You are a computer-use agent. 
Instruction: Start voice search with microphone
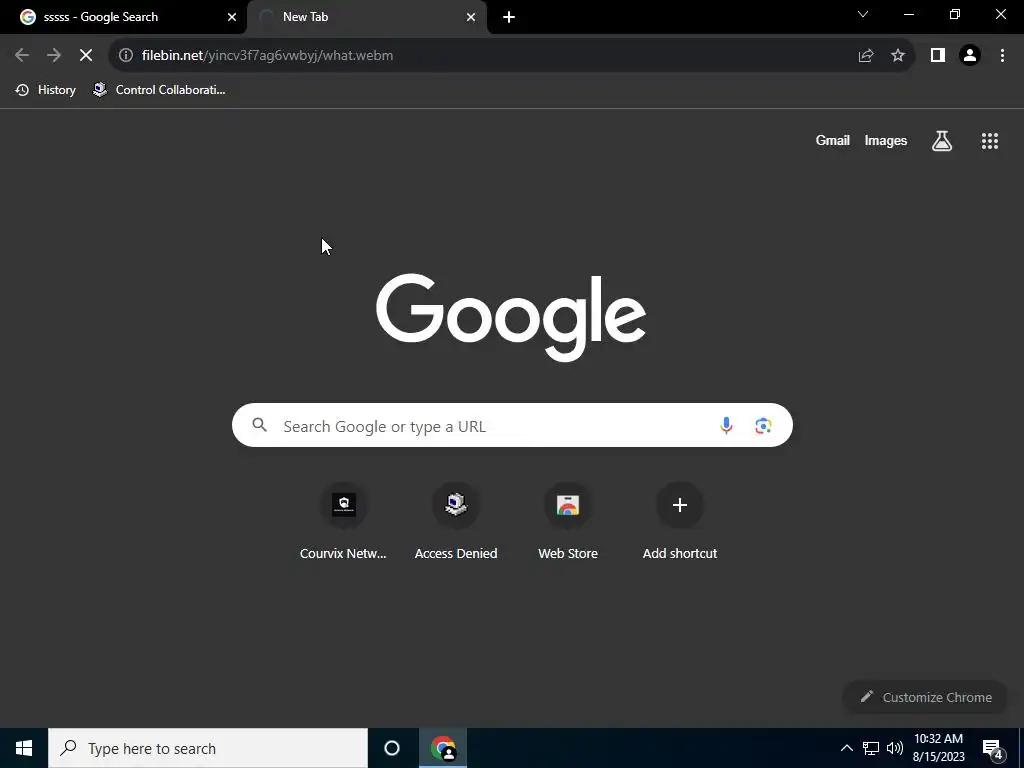click(726, 426)
